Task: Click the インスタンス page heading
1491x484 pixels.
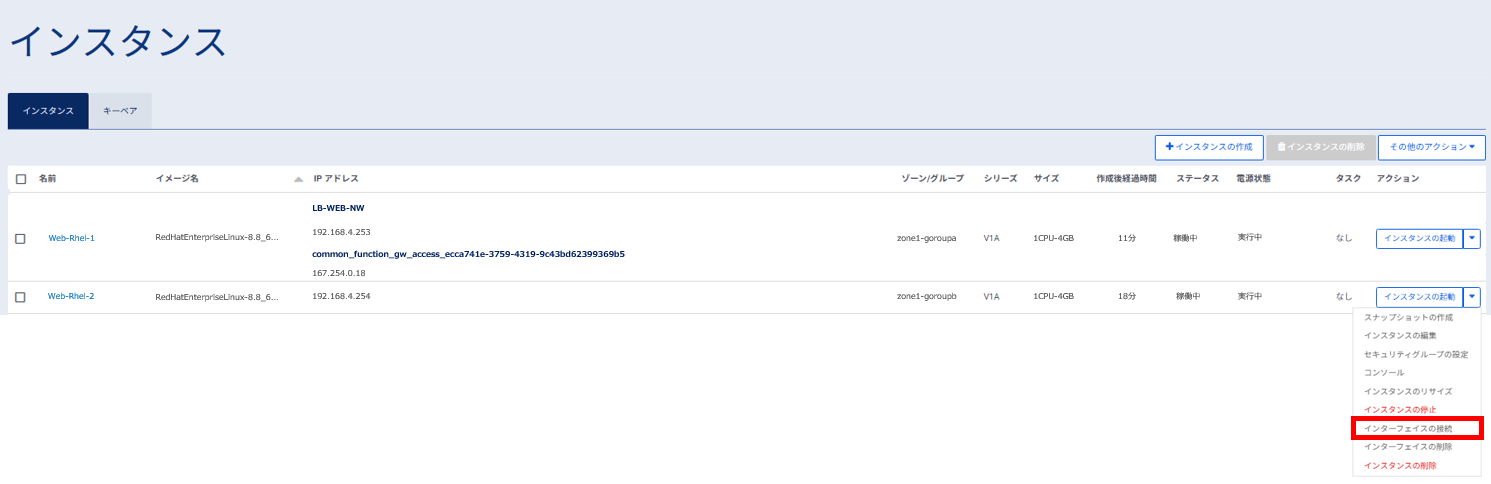Action: click(x=118, y=42)
